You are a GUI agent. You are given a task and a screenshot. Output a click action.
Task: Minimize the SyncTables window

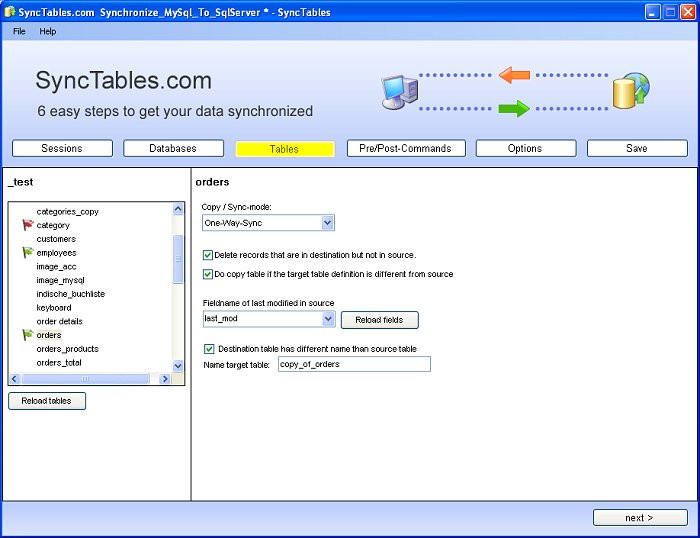coord(652,12)
